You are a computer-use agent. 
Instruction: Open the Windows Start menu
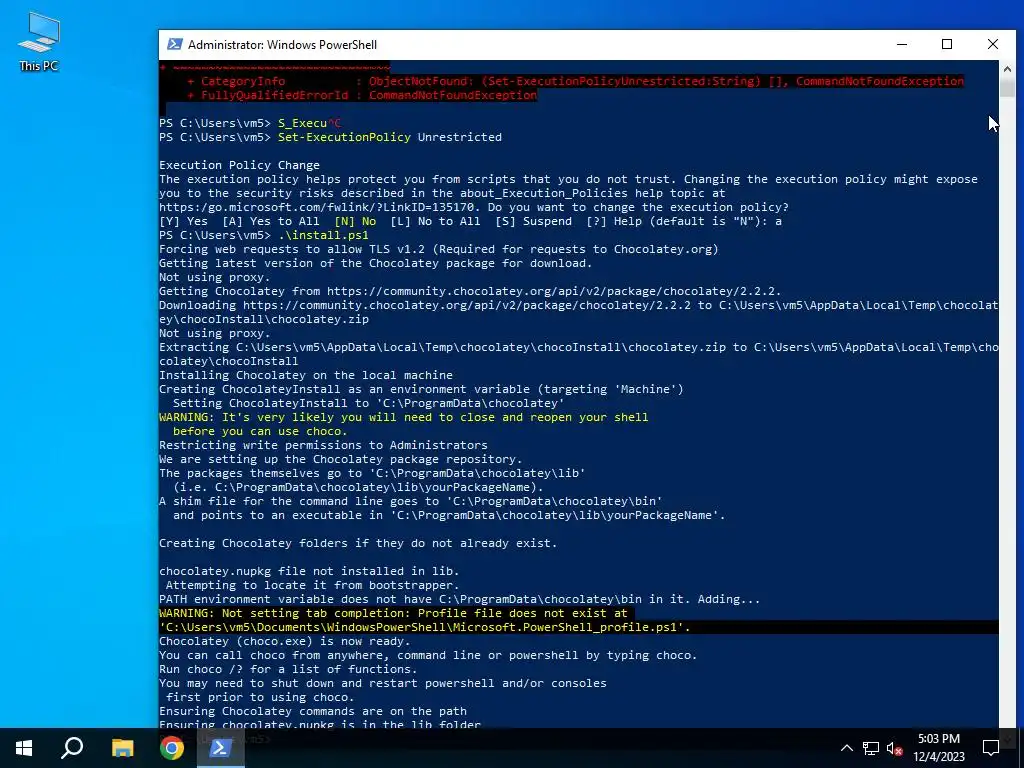click(x=24, y=748)
